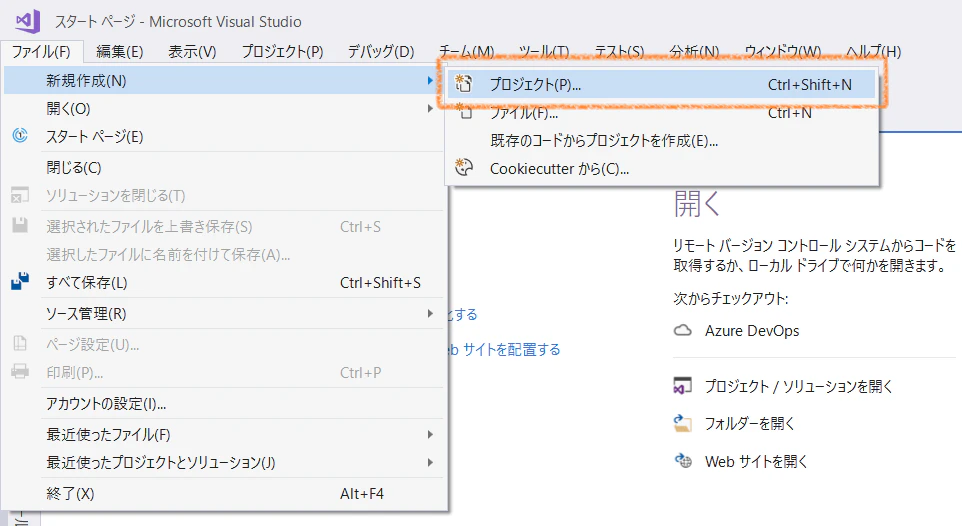Select 閉じる(C) menu entry

(x=223, y=167)
